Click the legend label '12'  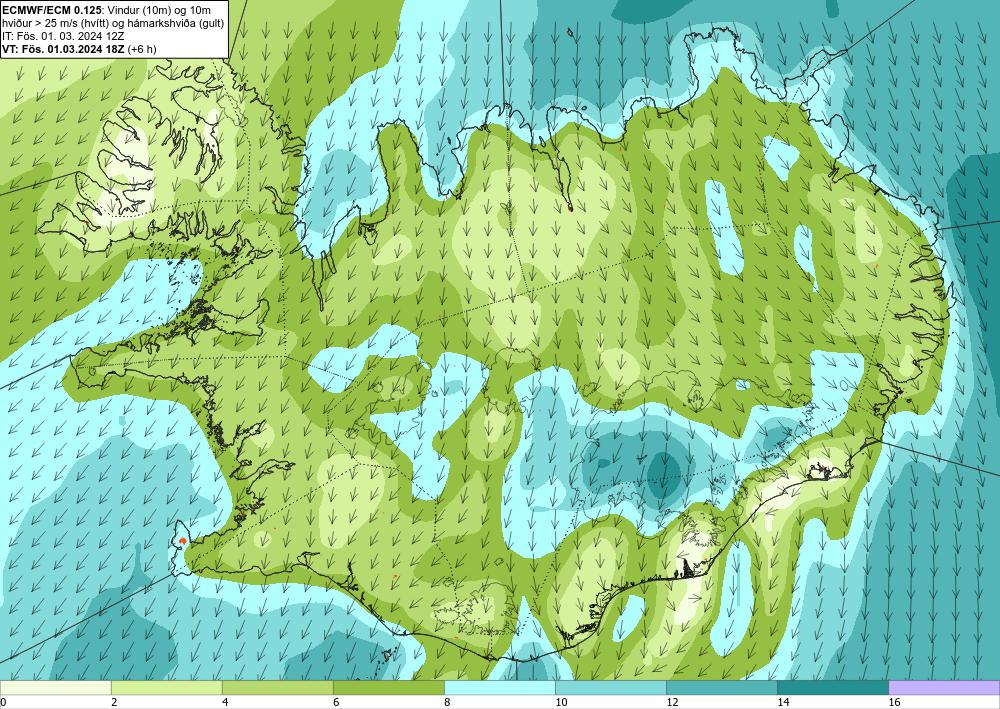click(x=672, y=702)
